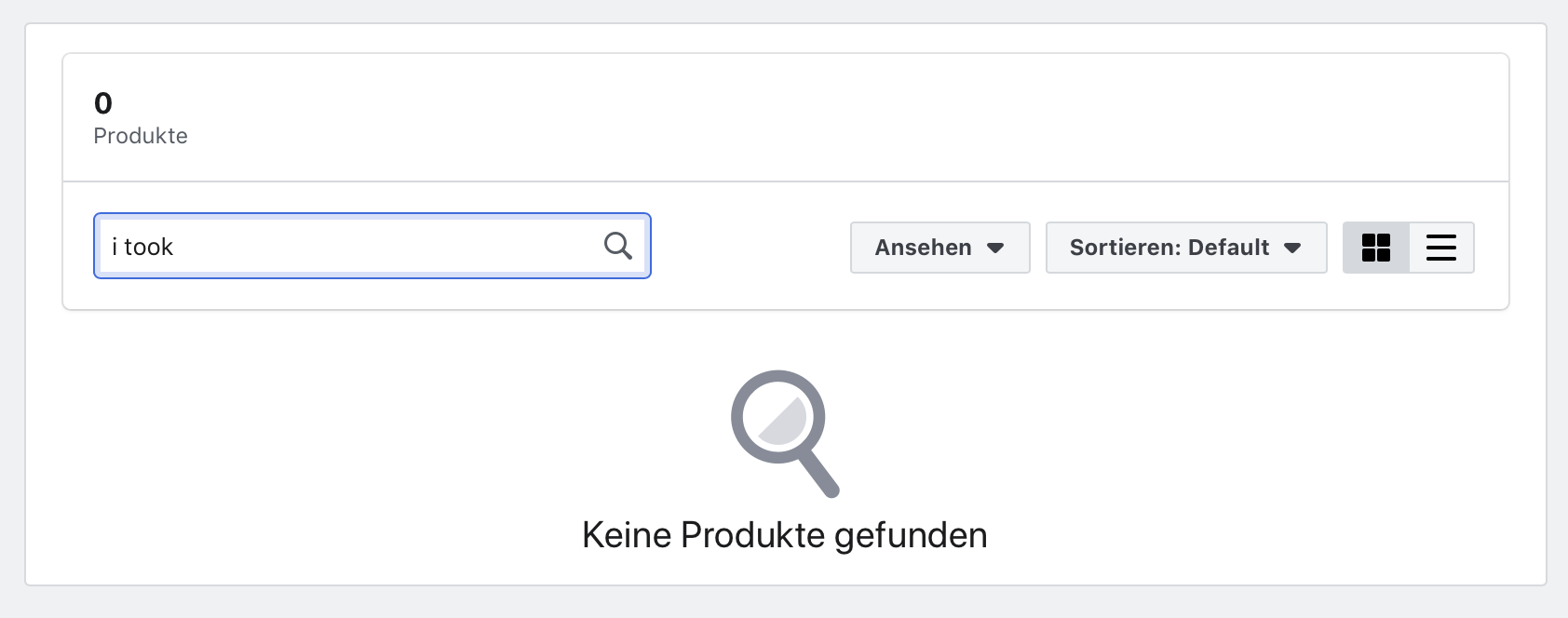Screen dimensions: 1568x618
Task: Select the four-squares grid toggle
Action: pos(1376,248)
